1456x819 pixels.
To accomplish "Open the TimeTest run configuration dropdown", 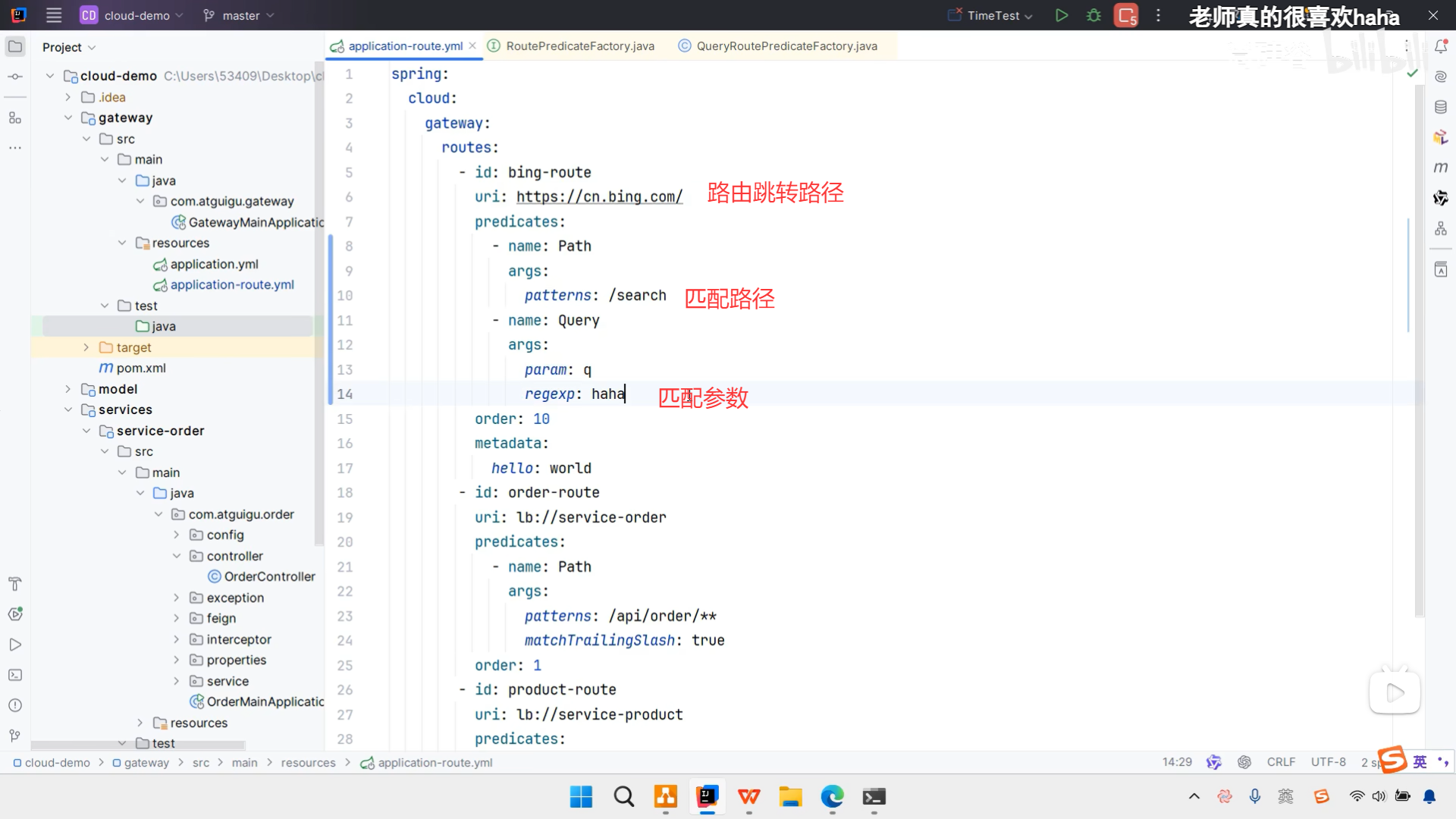I will coord(999,15).
